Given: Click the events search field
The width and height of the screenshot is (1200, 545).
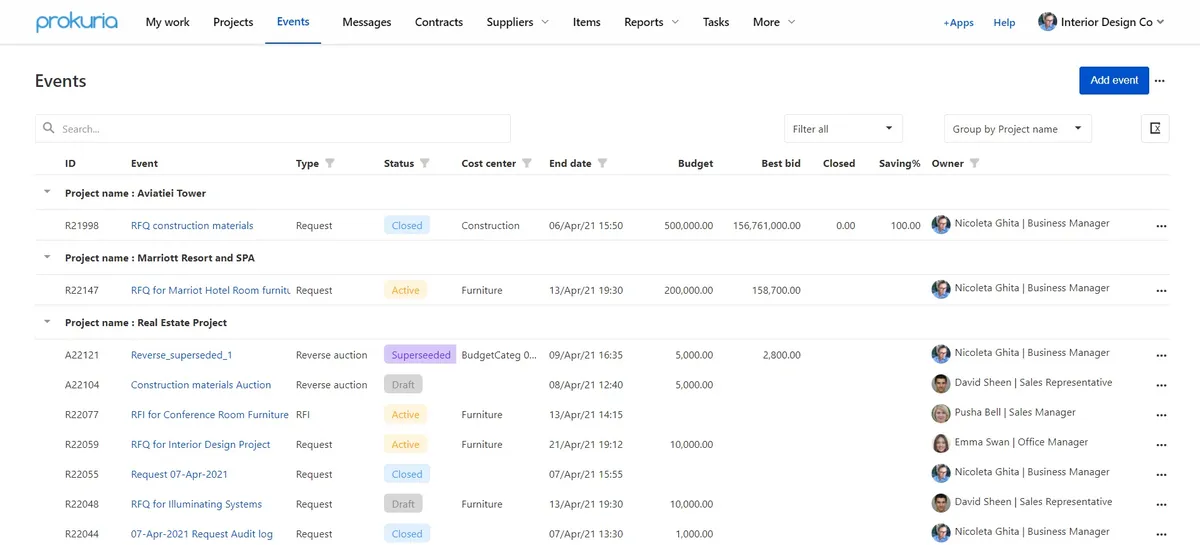Looking at the screenshot, I should (x=273, y=128).
